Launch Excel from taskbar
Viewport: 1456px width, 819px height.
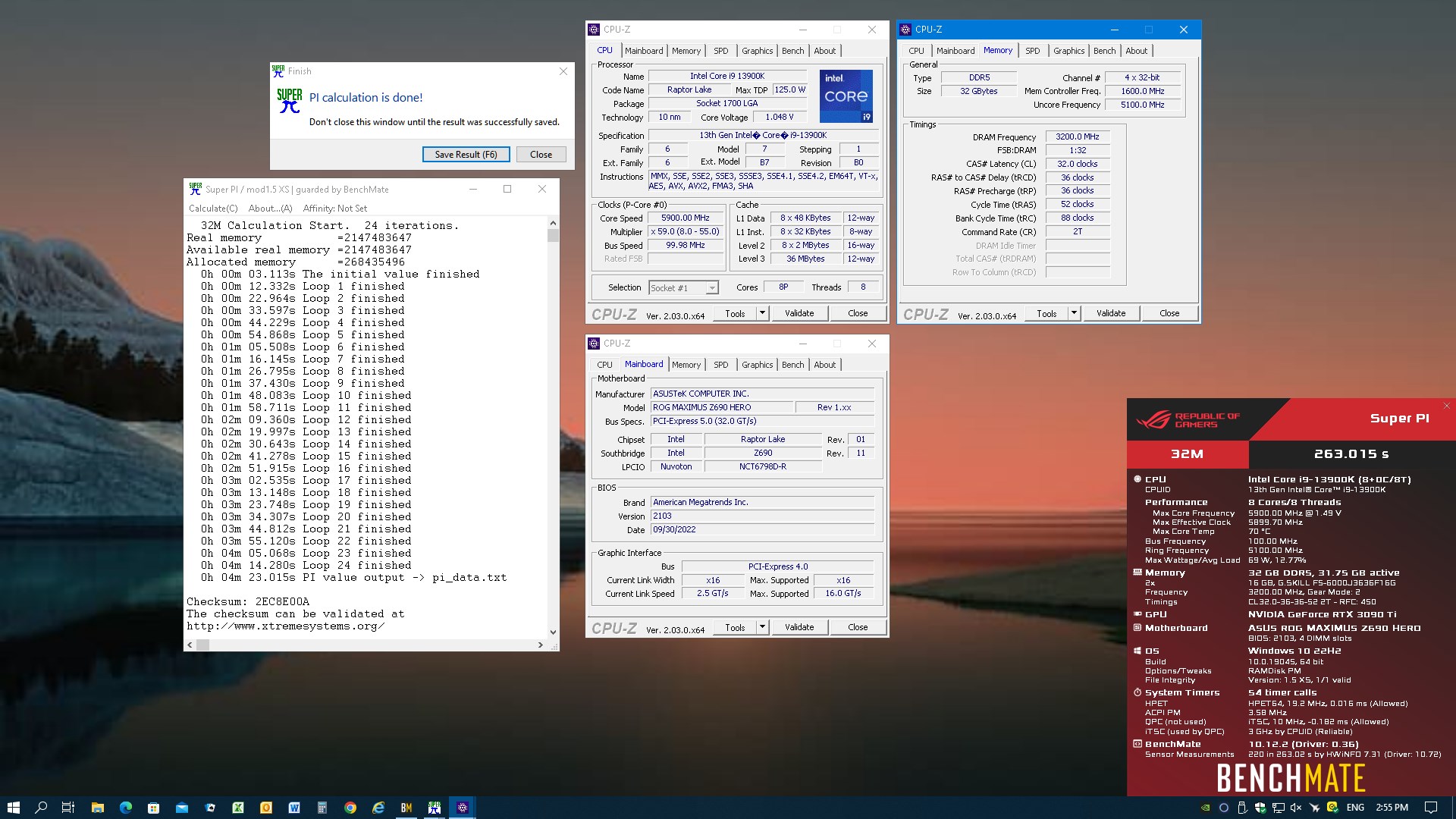(237, 808)
